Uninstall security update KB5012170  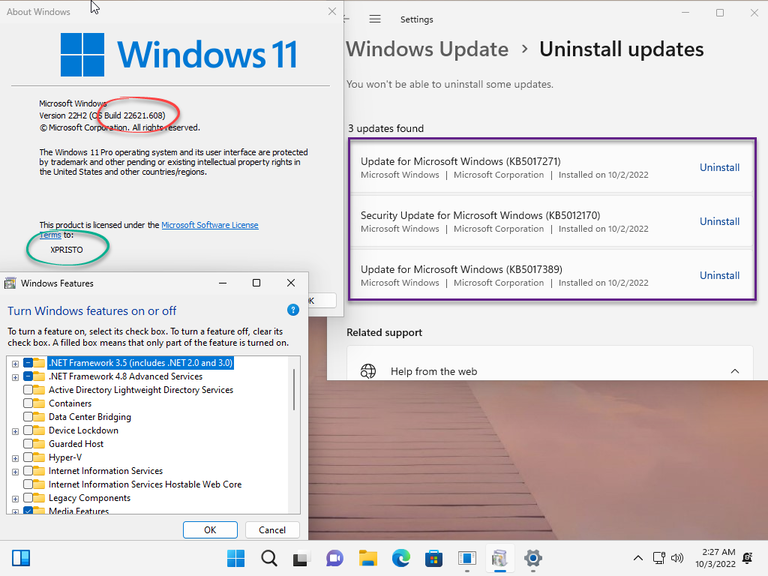coord(720,221)
